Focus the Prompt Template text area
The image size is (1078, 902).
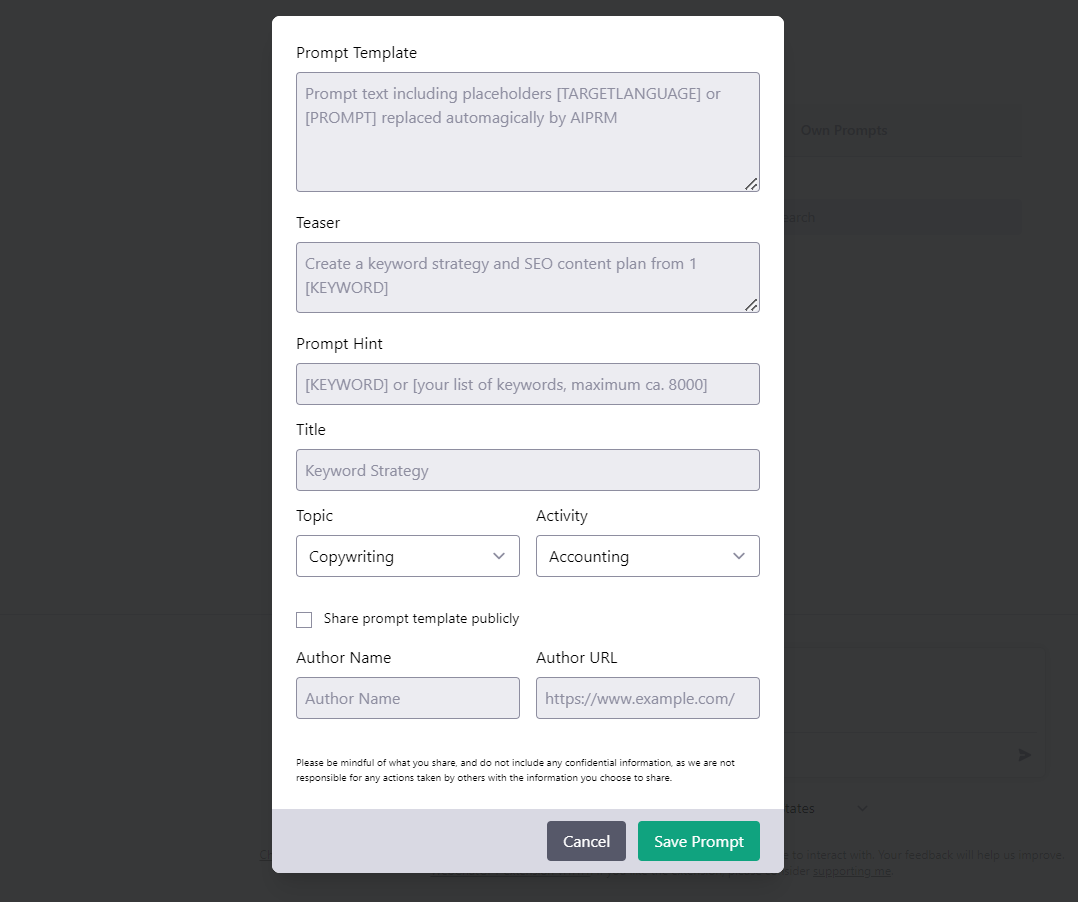tap(527, 132)
